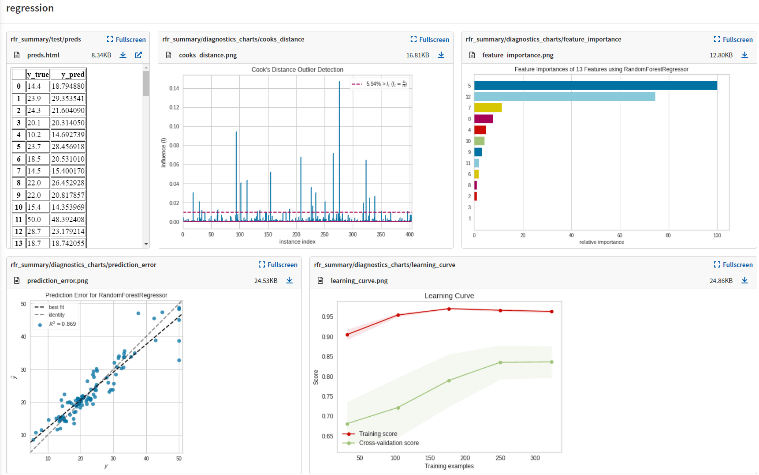
Task: Open the learning_curve panel in Fullscreen
Action: 733,264
